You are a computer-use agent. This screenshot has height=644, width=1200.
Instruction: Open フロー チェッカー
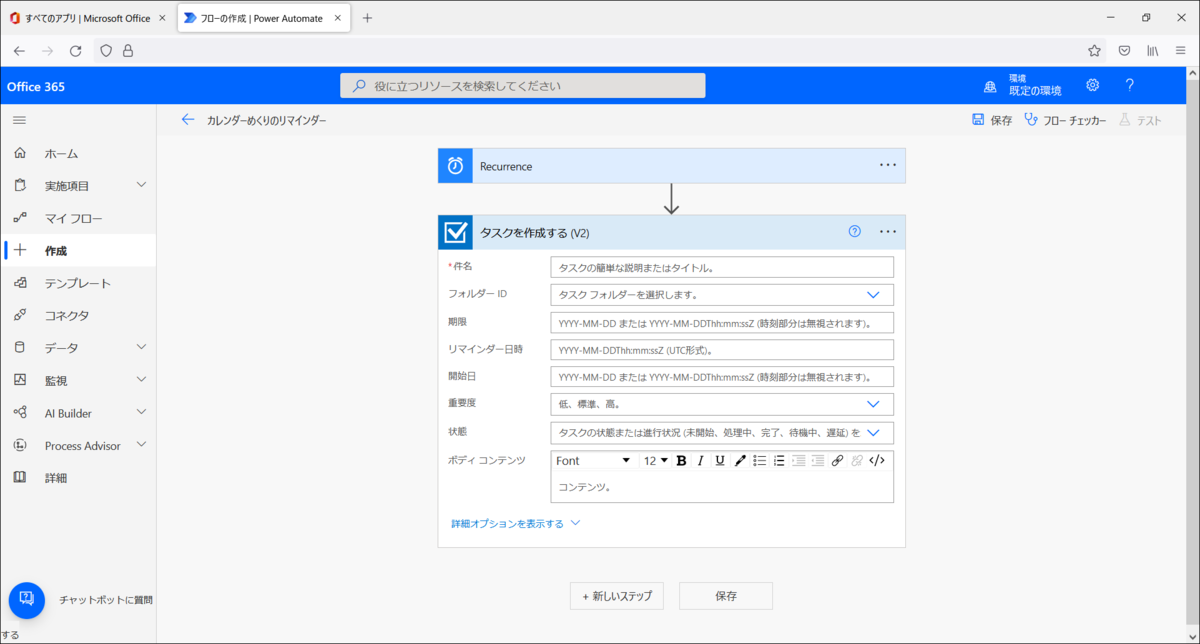[1065, 120]
